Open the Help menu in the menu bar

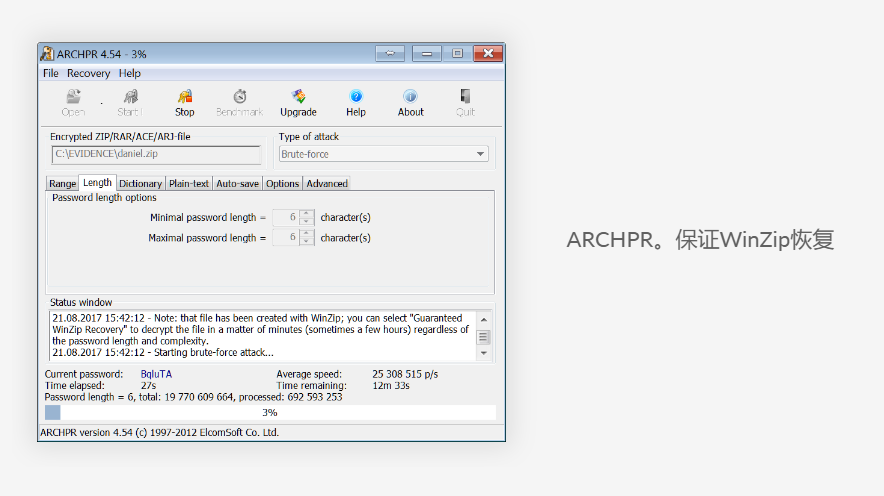click(130, 73)
